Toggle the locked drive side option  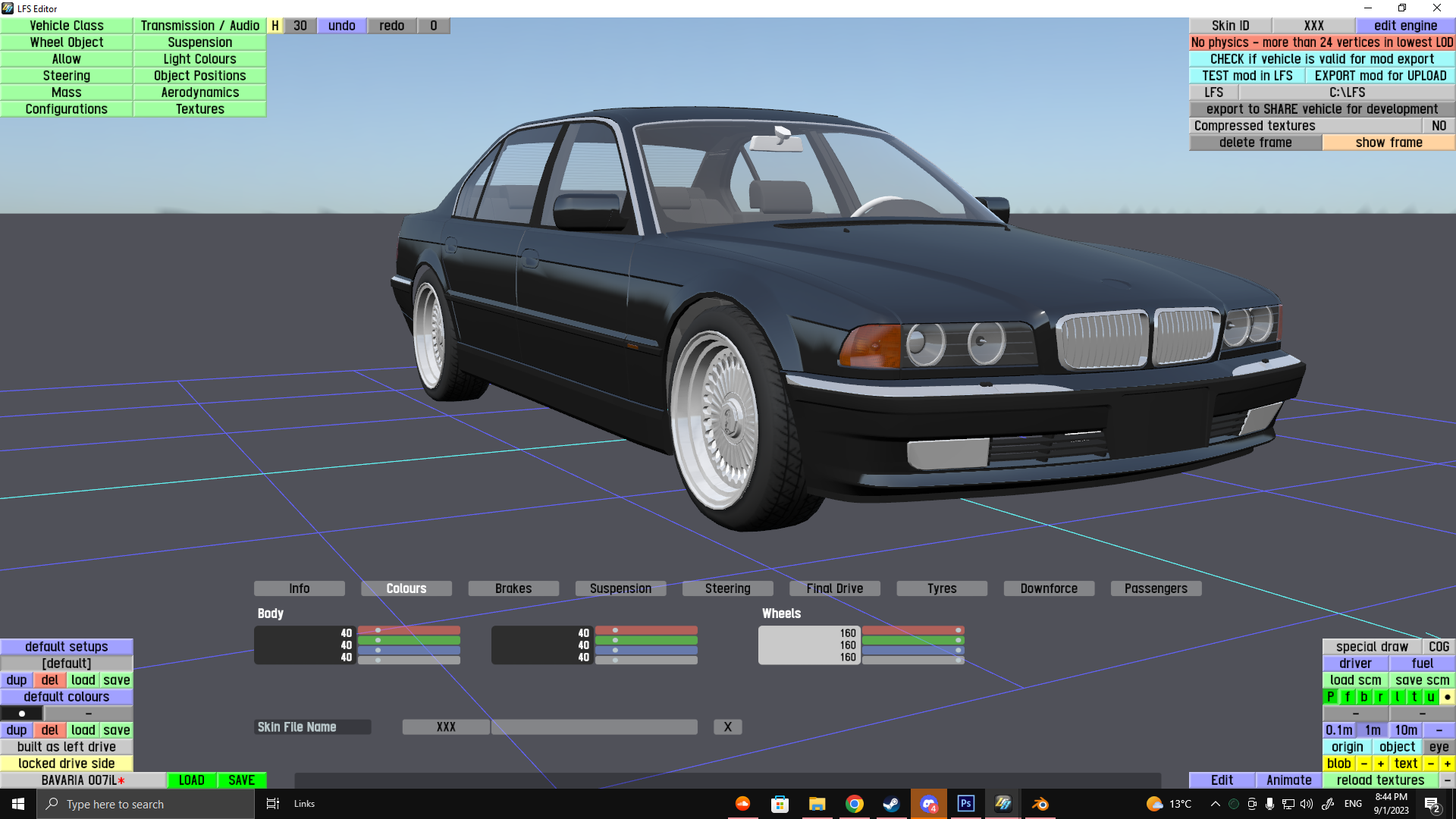[67, 764]
